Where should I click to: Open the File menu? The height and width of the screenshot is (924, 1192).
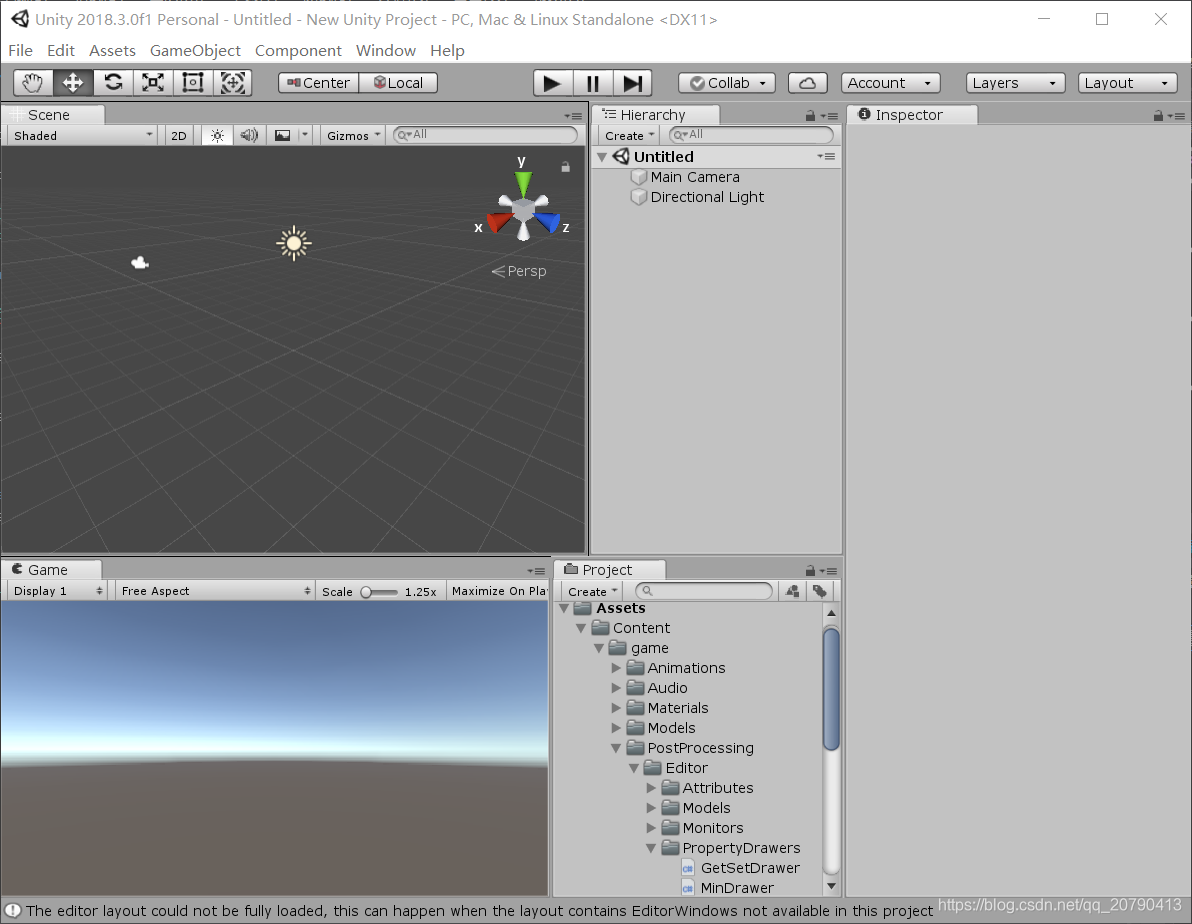21,50
